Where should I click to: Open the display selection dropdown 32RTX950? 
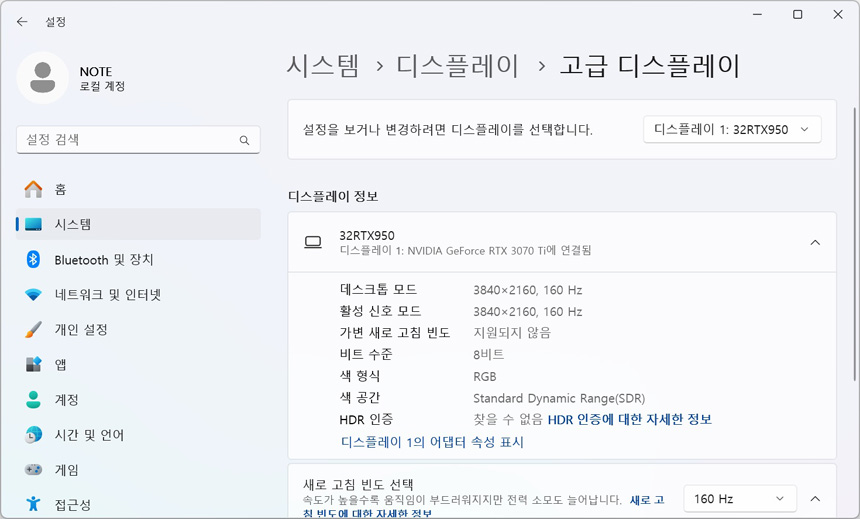pos(732,130)
